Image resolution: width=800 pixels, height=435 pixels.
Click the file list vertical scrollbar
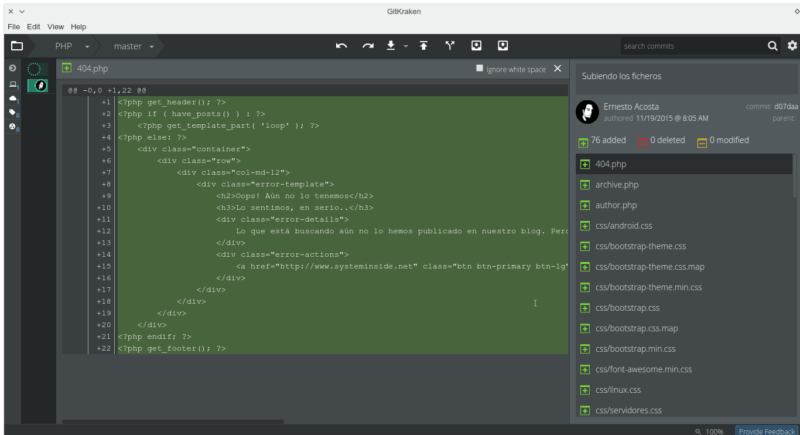pyautogui.click(x=794, y=176)
